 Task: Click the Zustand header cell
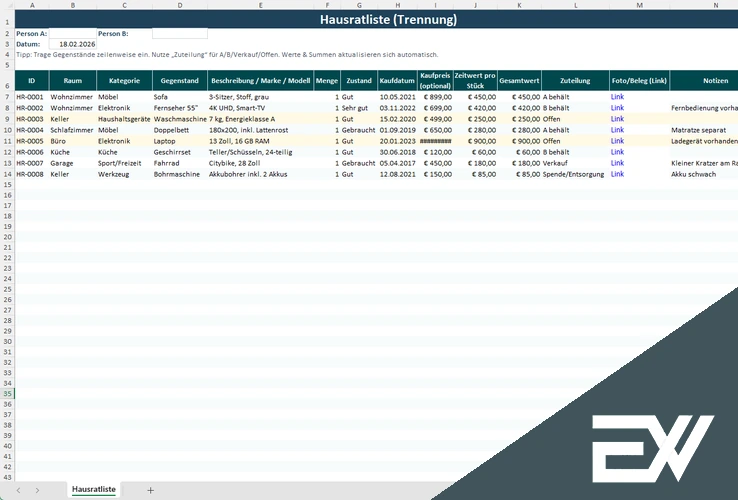tap(359, 81)
